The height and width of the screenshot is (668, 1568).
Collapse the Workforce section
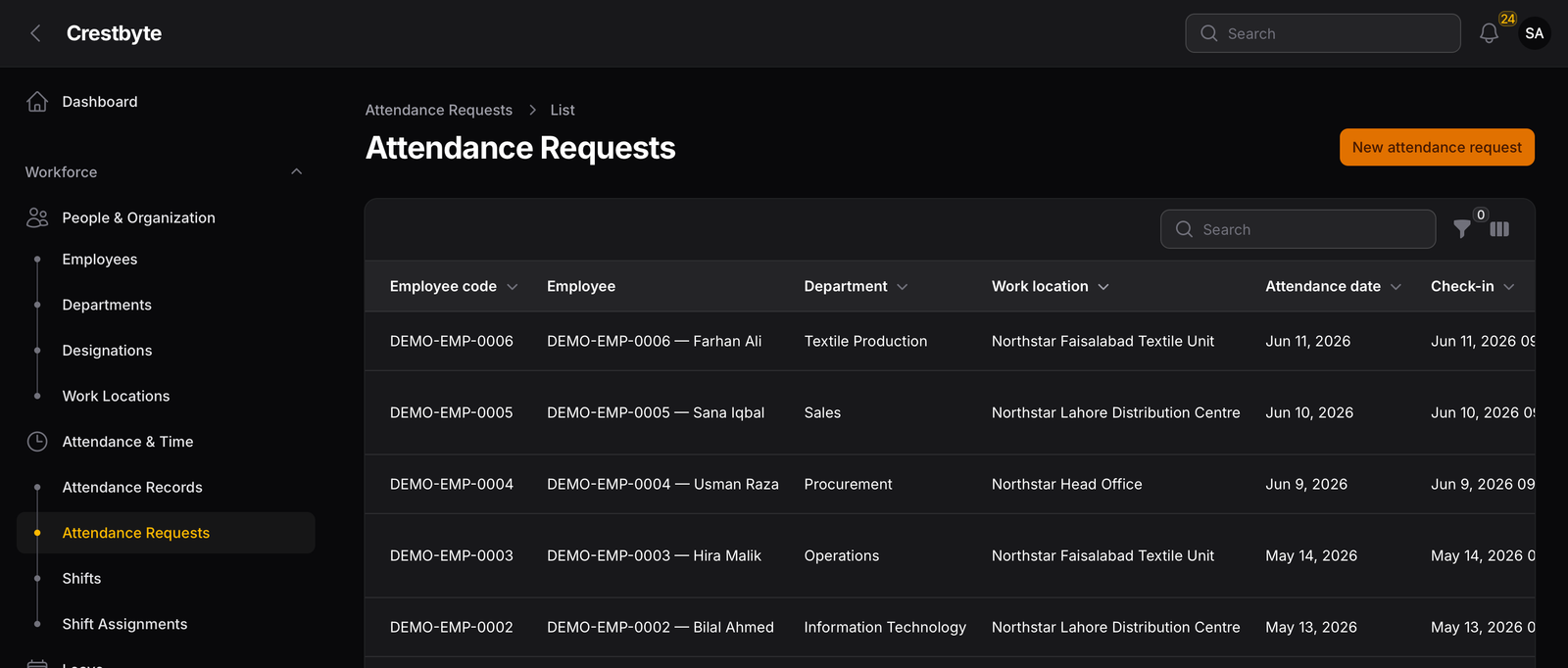click(x=296, y=172)
